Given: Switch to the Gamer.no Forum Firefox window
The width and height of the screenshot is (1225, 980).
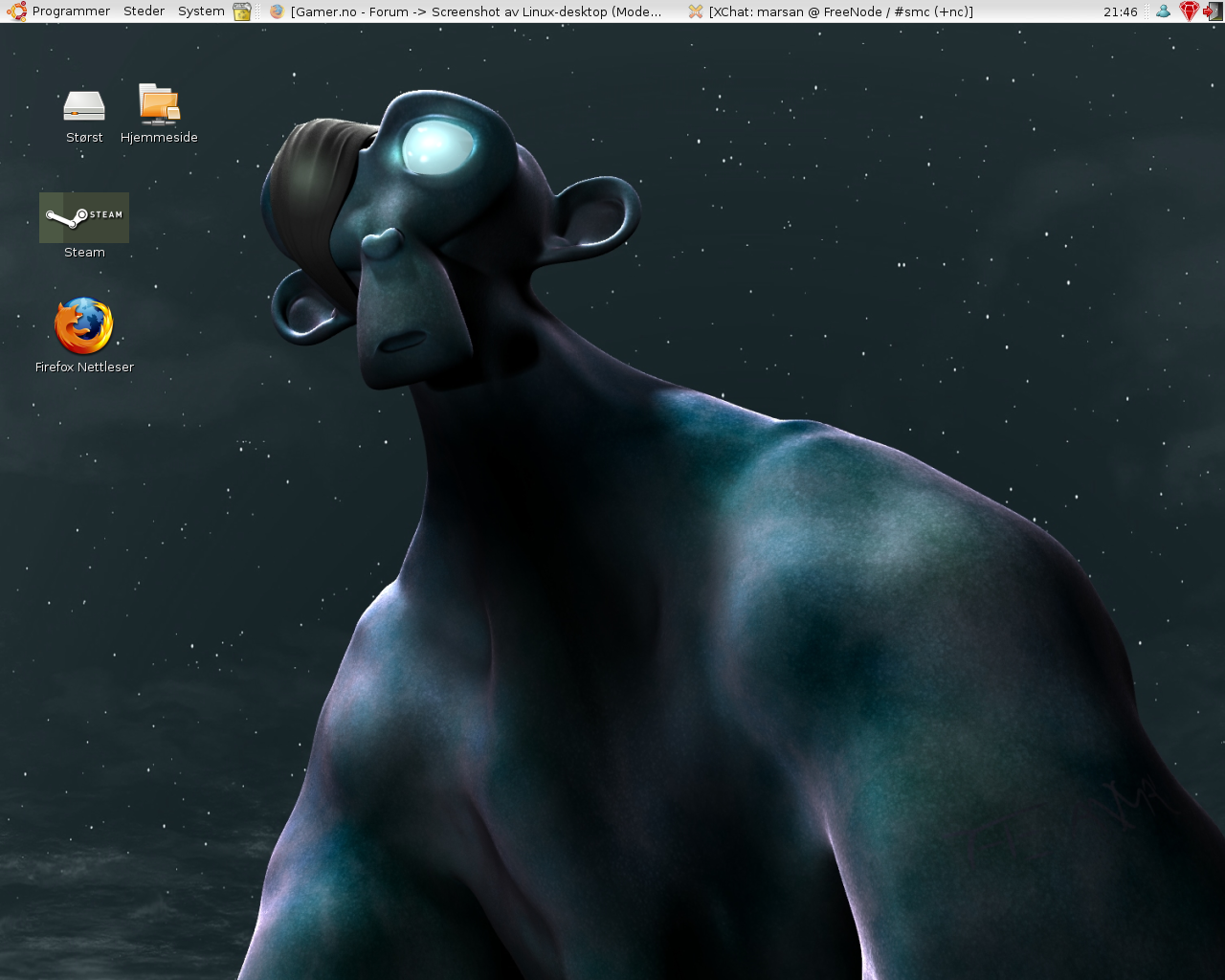Looking at the screenshot, I should coord(467,11).
